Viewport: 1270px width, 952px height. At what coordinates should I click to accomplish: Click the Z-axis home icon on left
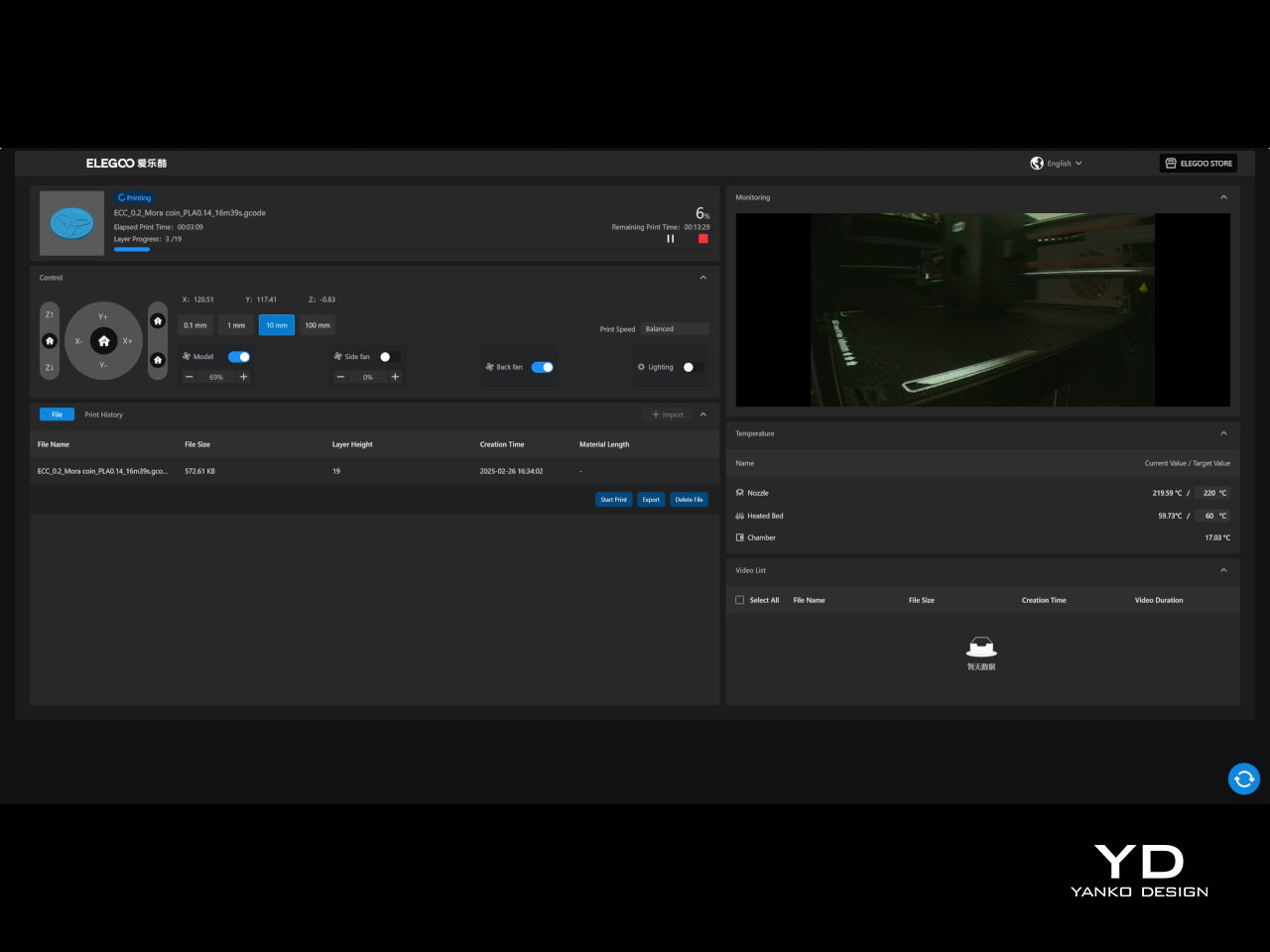(50, 341)
